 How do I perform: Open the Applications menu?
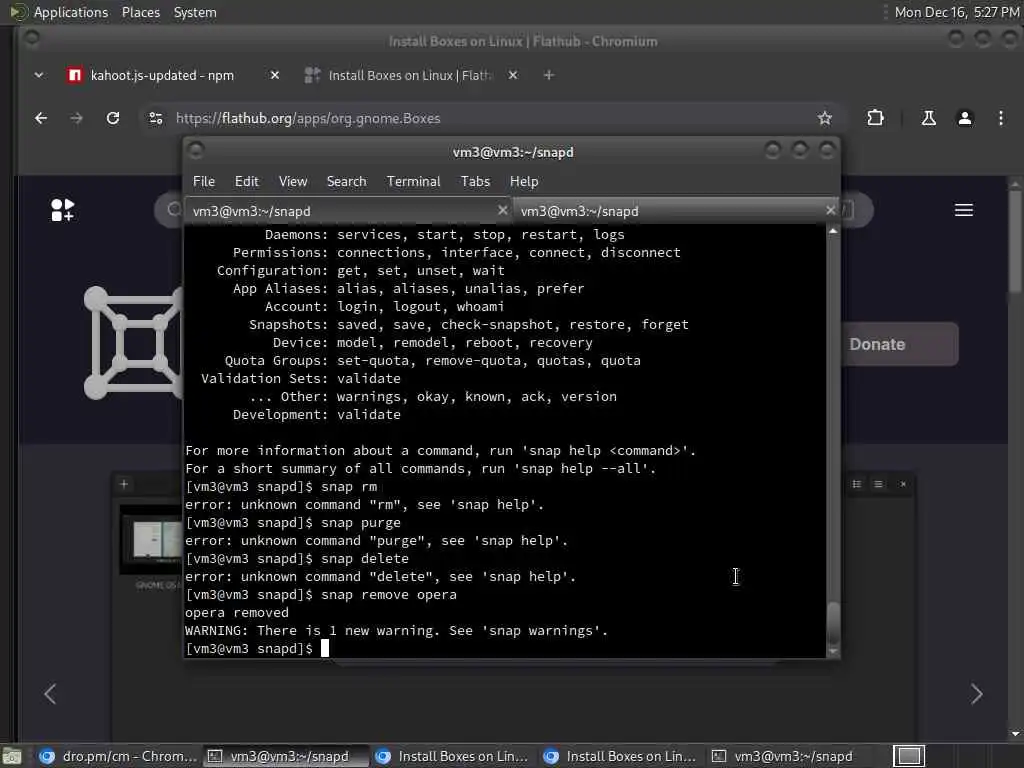(71, 12)
